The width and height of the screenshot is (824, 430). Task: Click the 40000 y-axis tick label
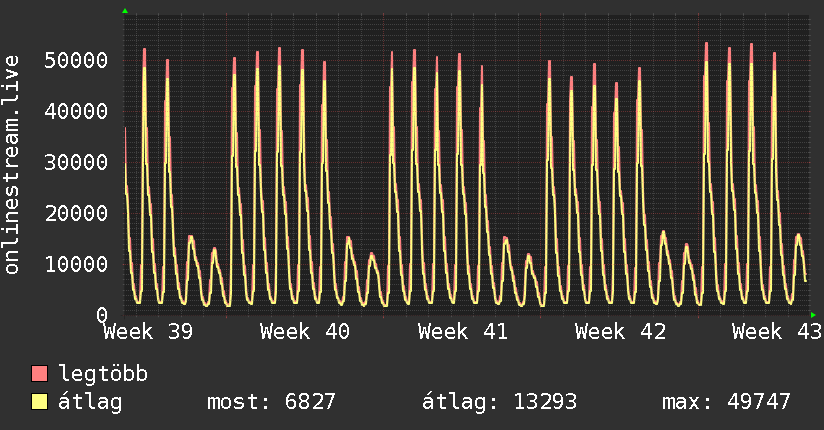(x=76, y=111)
